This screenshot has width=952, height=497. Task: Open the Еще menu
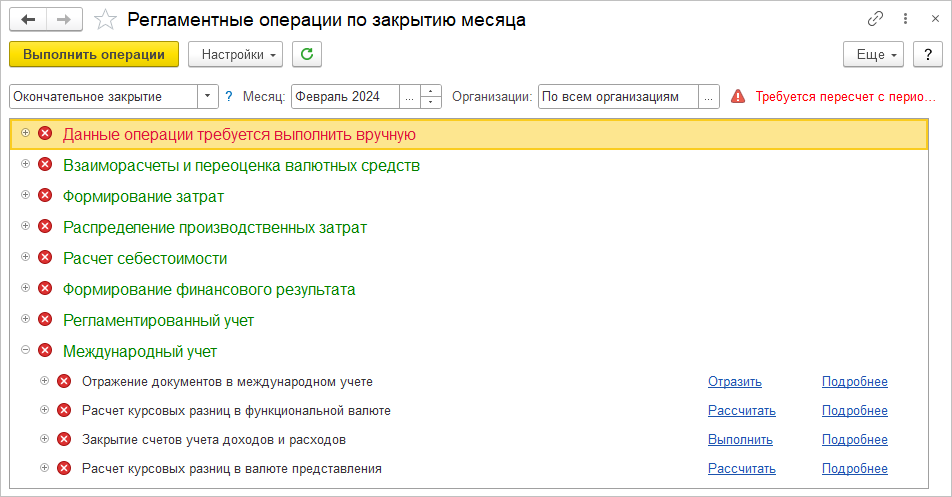(874, 54)
